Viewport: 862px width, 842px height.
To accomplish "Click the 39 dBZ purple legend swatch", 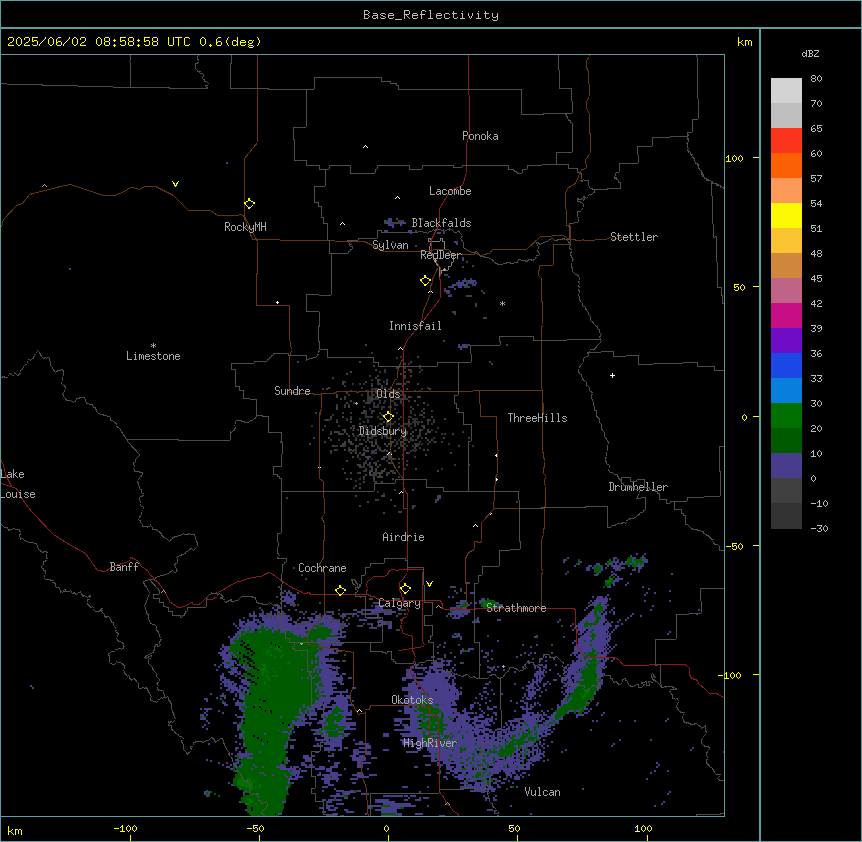I will [786, 340].
